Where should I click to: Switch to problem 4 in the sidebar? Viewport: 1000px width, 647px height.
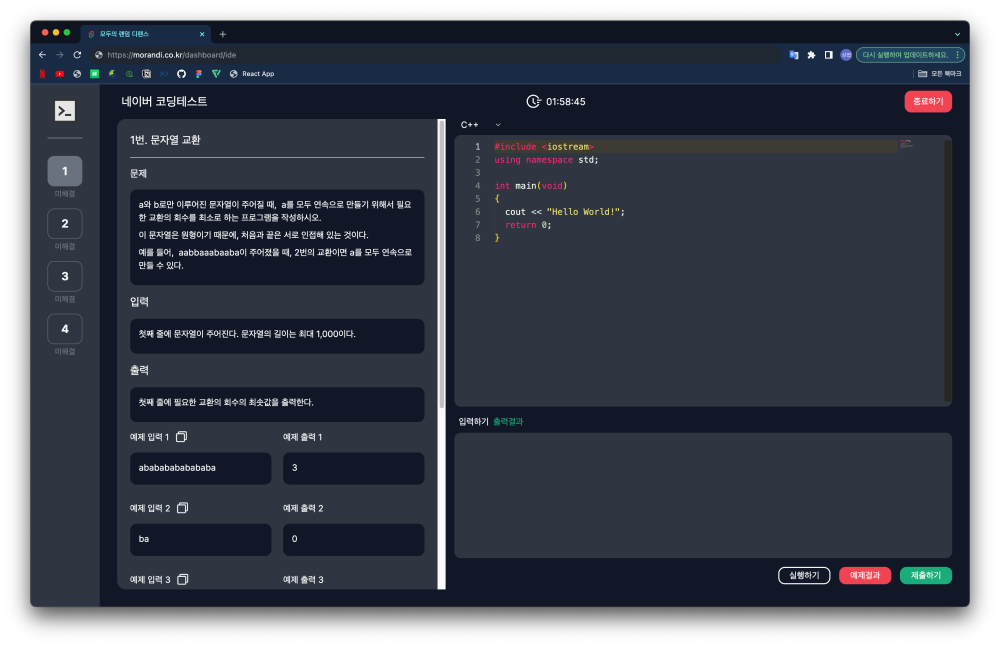[65, 329]
